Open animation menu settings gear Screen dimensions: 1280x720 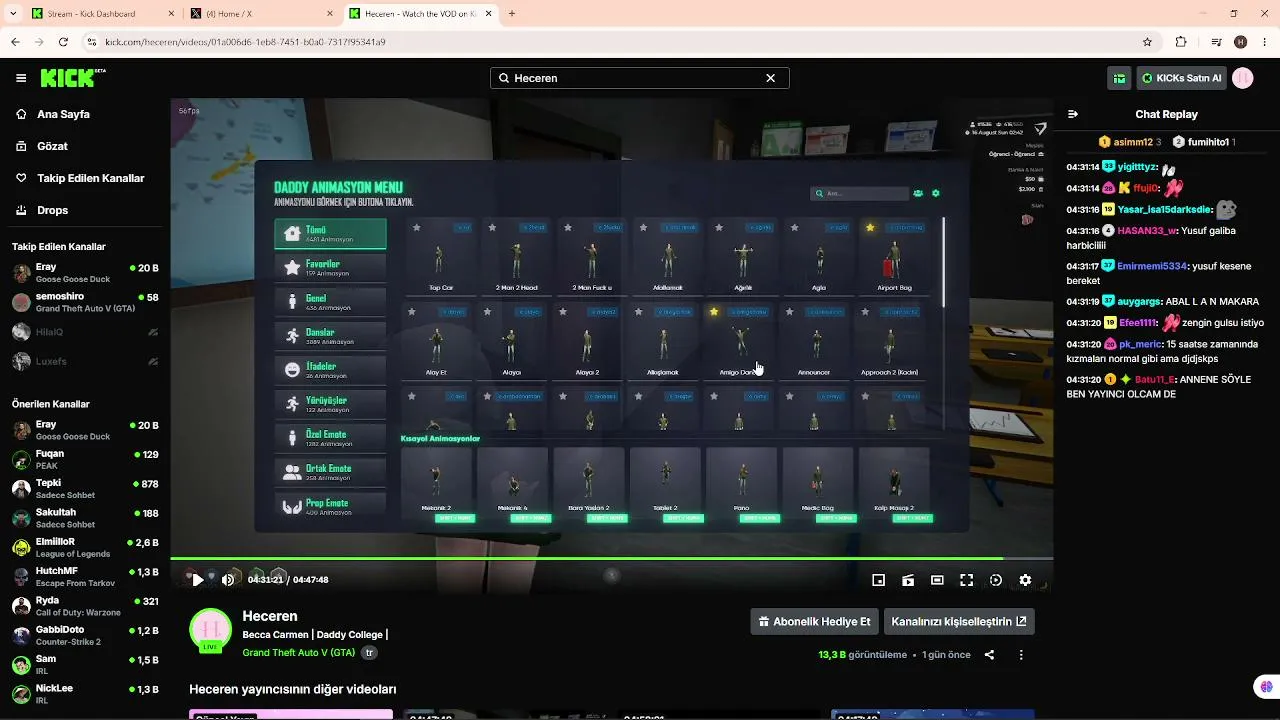936,193
